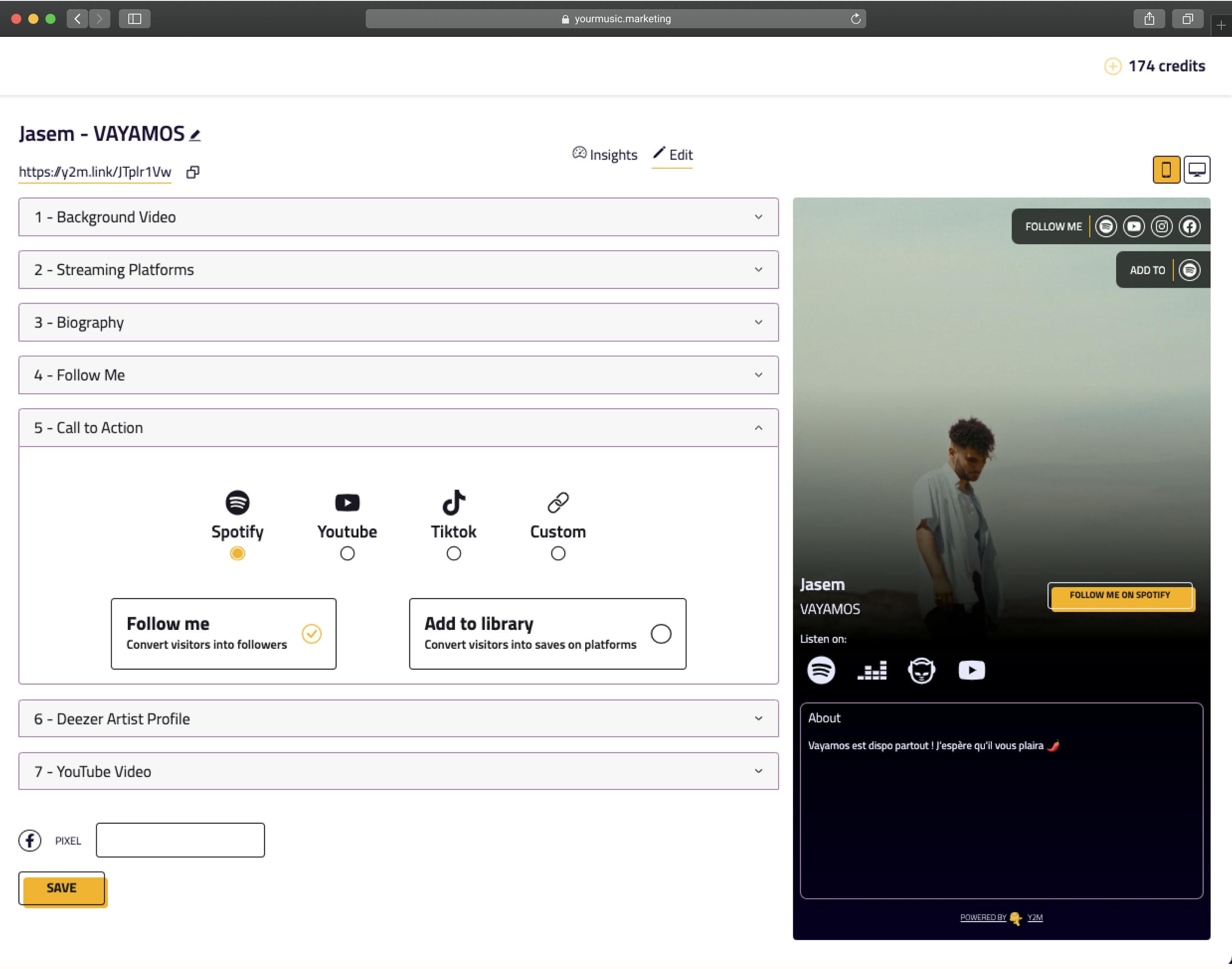This screenshot has width=1232, height=969.
Task: Collapse the 5 - Call to Action section
Action: (398, 428)
